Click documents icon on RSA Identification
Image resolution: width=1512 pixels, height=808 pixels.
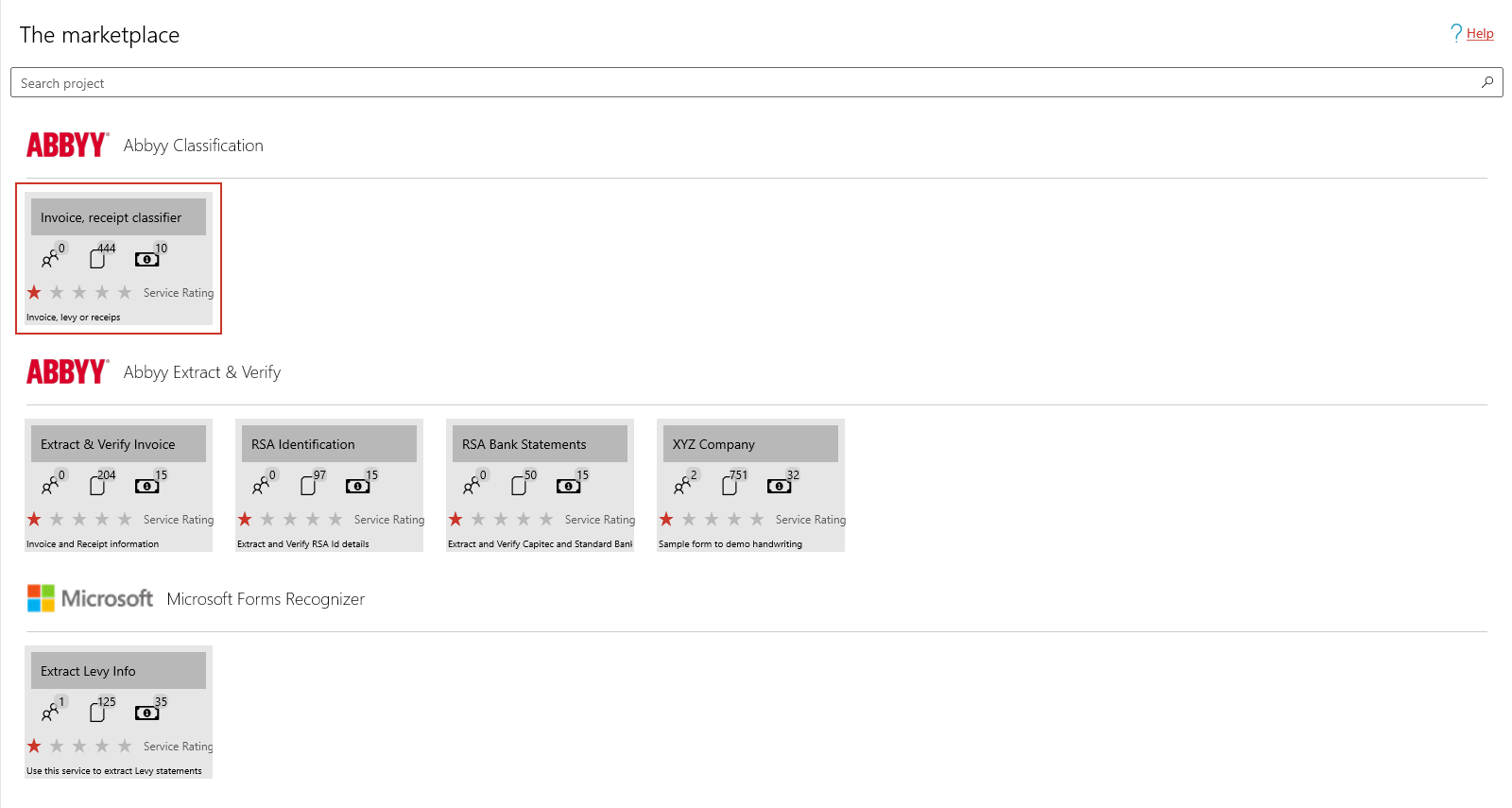click(x=308, y=485)
